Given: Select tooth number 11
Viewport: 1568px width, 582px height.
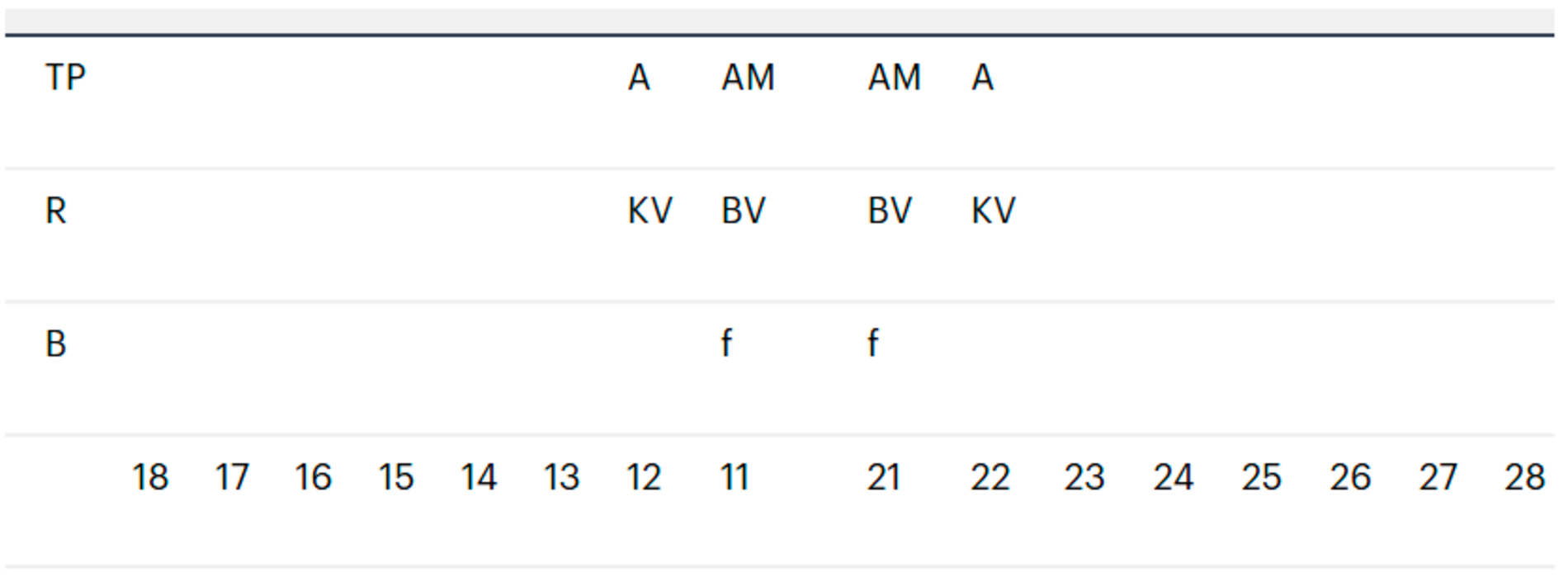Looking at the screenshot, I should tap(734, 477).
